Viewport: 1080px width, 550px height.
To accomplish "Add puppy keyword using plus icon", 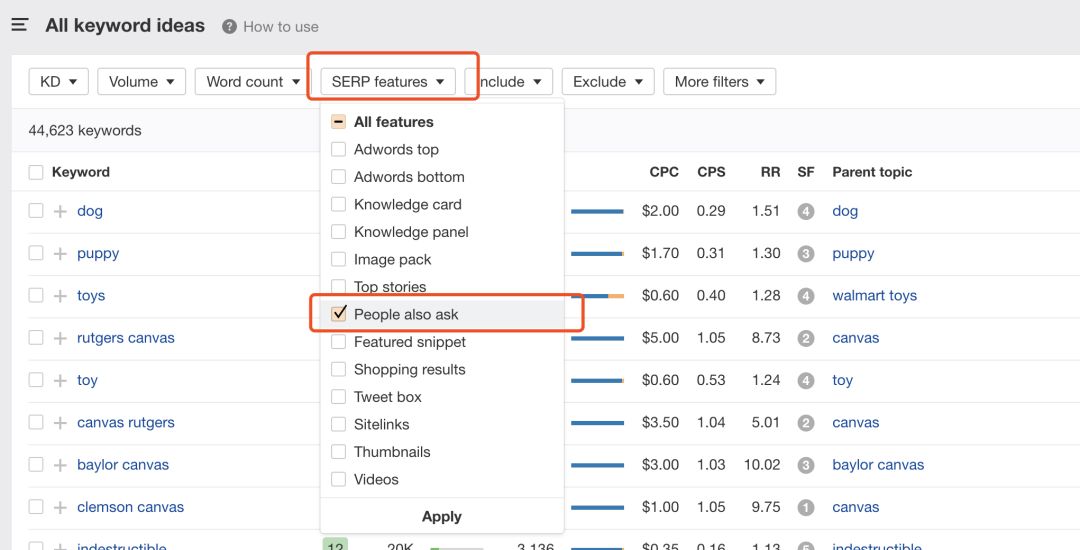I will click(x=60, y=254).
